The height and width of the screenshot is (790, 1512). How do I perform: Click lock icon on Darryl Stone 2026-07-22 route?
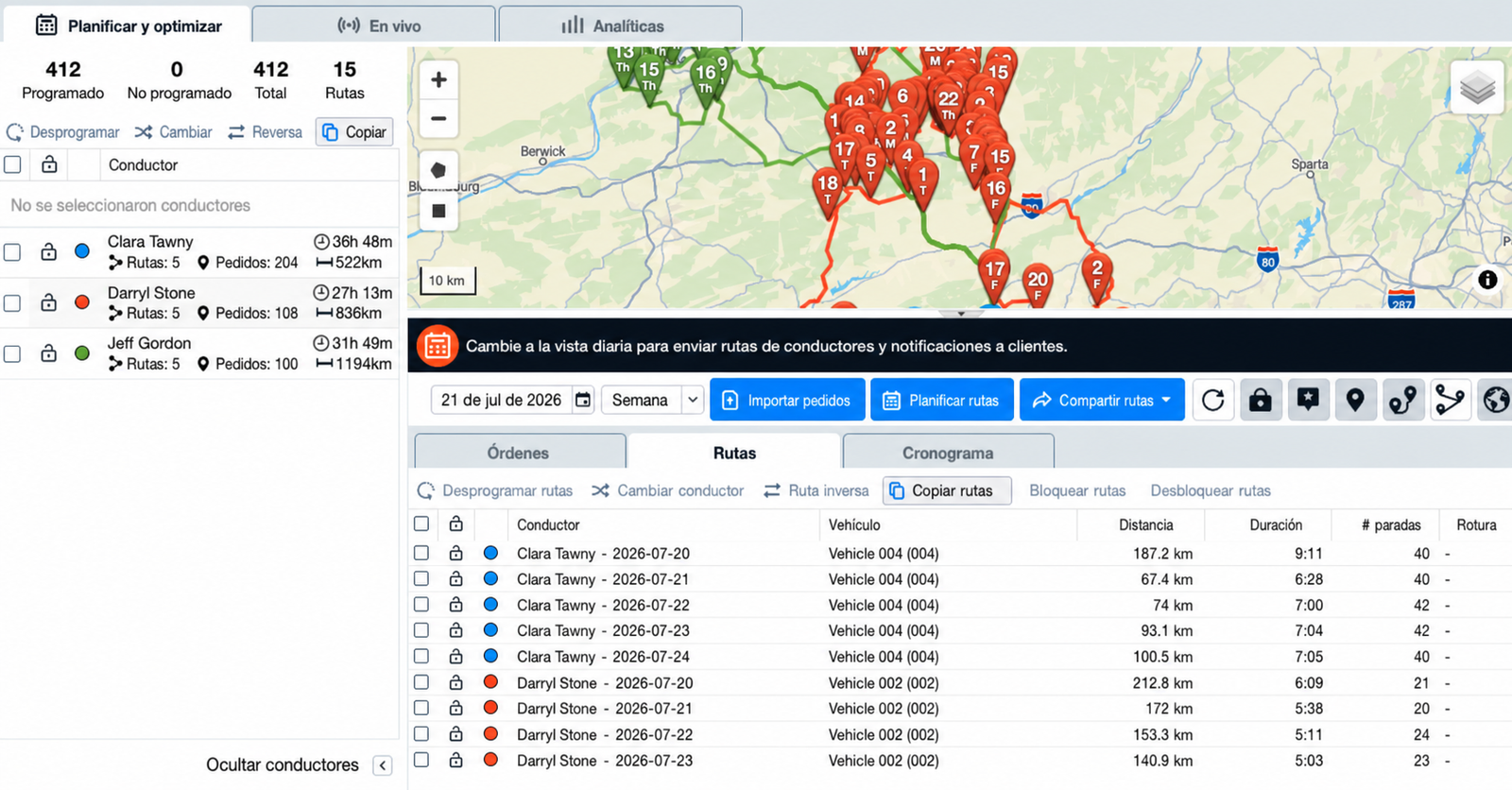point(455,734)
